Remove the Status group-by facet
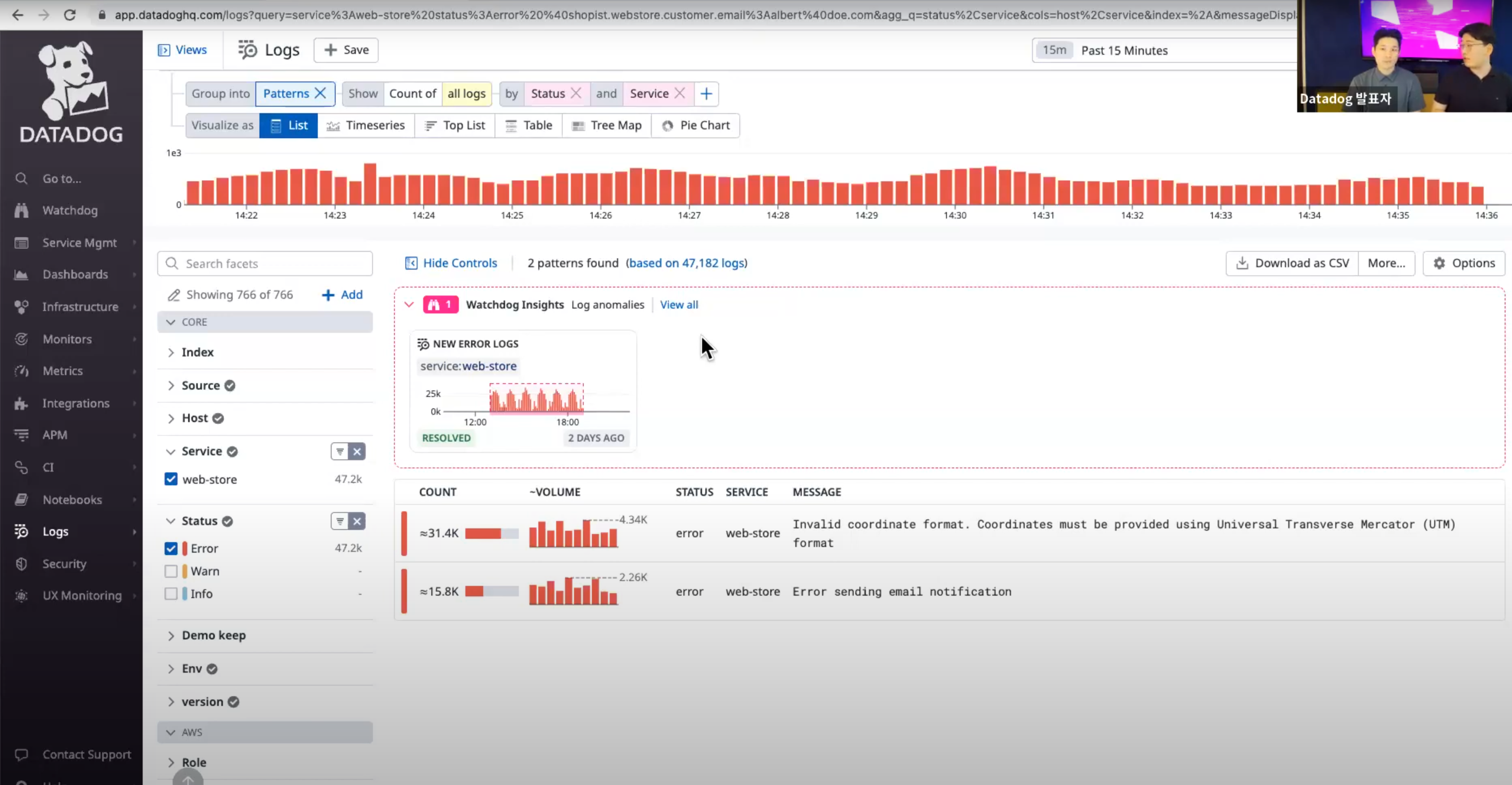 tap(576, 93)
